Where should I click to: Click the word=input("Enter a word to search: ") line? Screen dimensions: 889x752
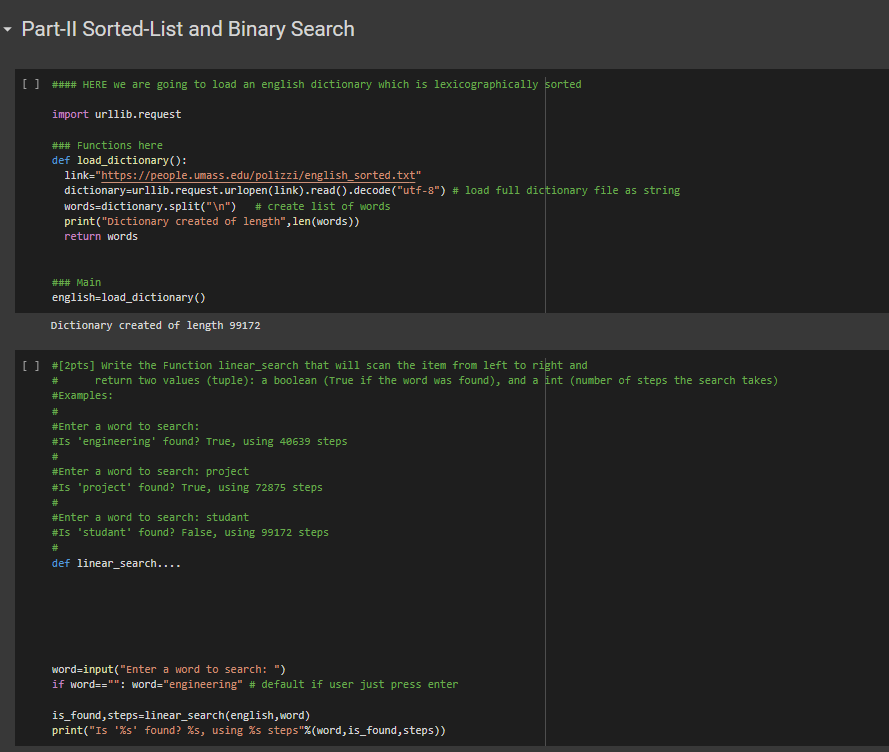[x=169, y=670]
